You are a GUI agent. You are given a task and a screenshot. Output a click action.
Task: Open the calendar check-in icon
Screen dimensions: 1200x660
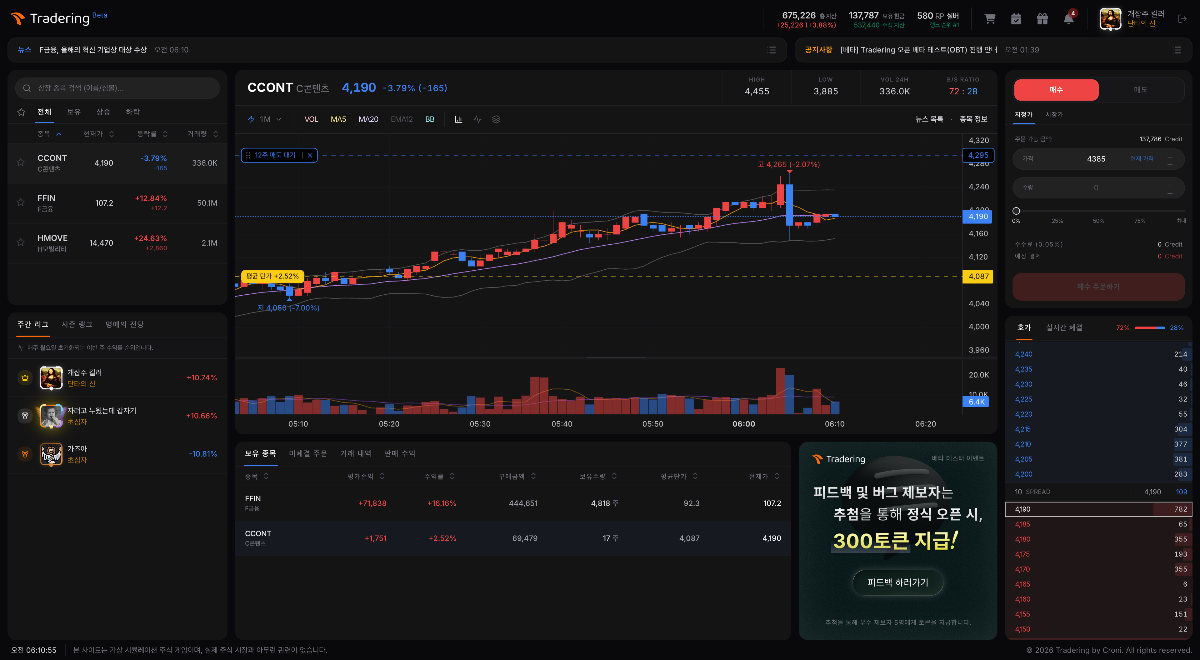pyautogui.click(x=1016, y=18)
